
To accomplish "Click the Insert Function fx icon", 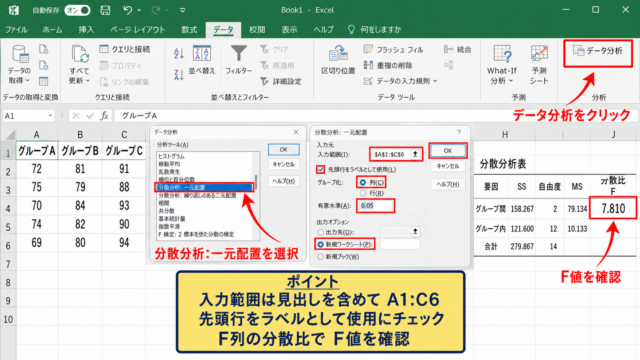I will pos(104,116).
